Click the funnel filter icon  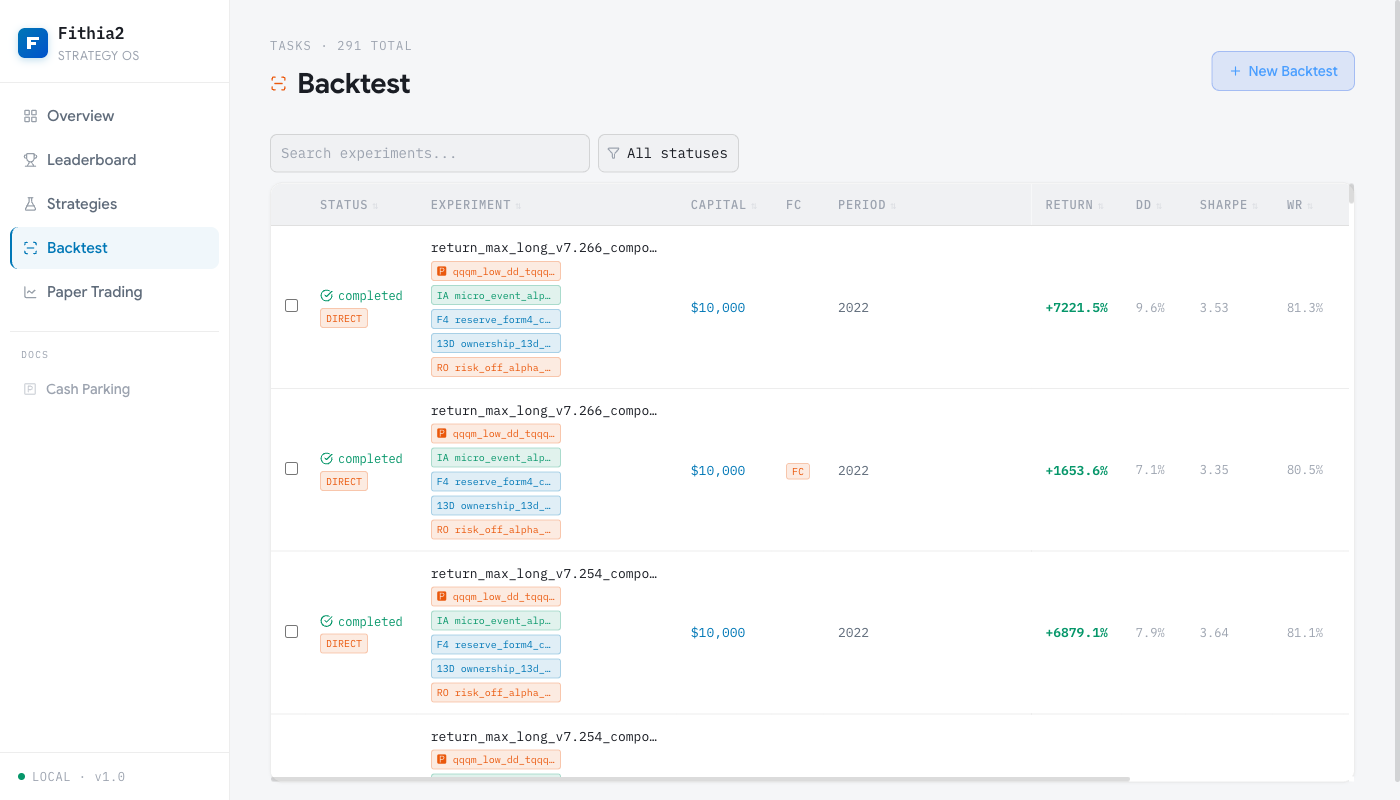(614, 153)
